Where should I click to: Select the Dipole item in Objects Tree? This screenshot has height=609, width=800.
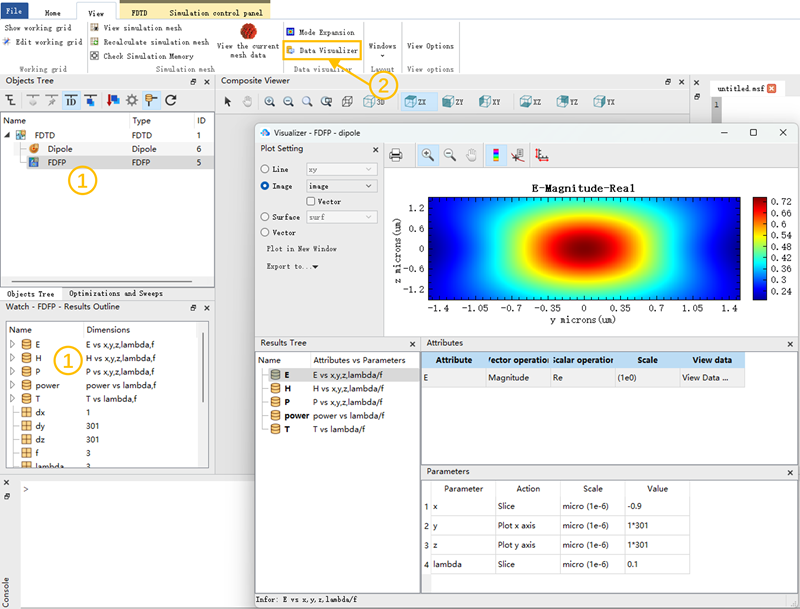click(60, 148)
